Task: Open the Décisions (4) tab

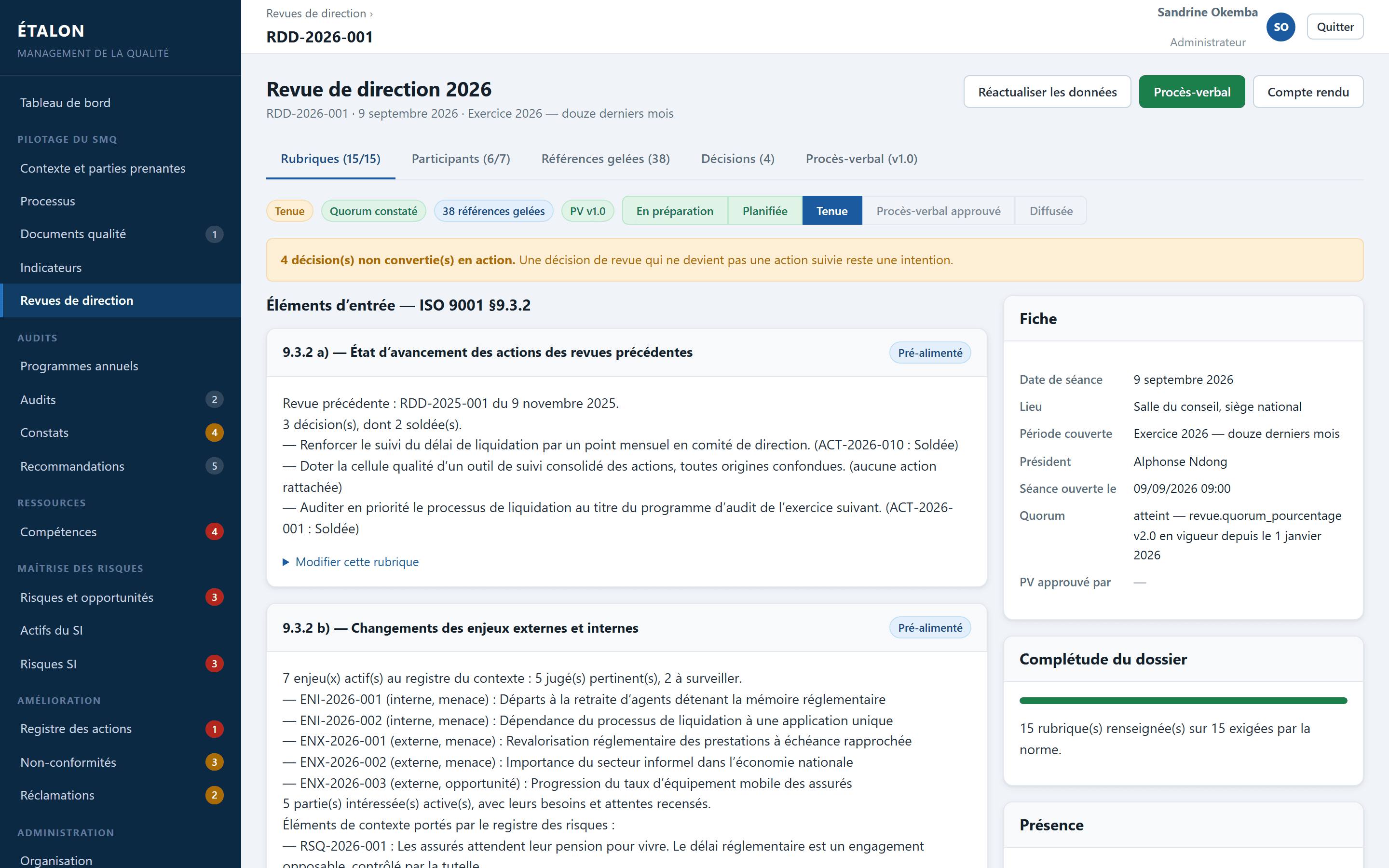Action: pos(737,159)
